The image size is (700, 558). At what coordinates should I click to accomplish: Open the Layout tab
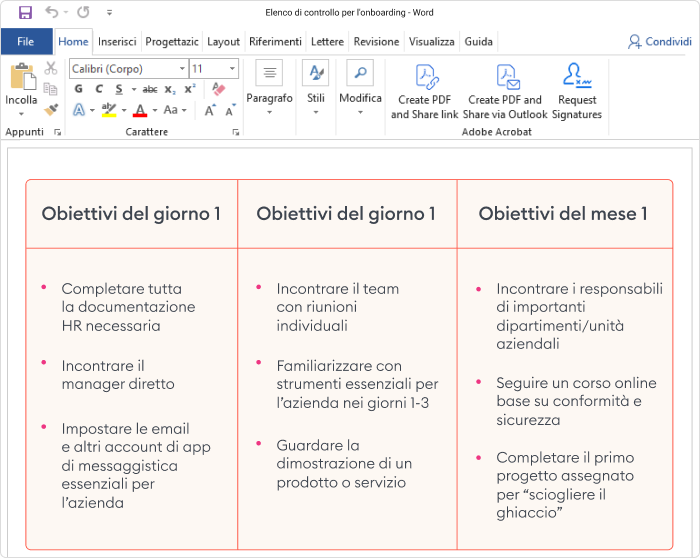click(x=223, y=42)
